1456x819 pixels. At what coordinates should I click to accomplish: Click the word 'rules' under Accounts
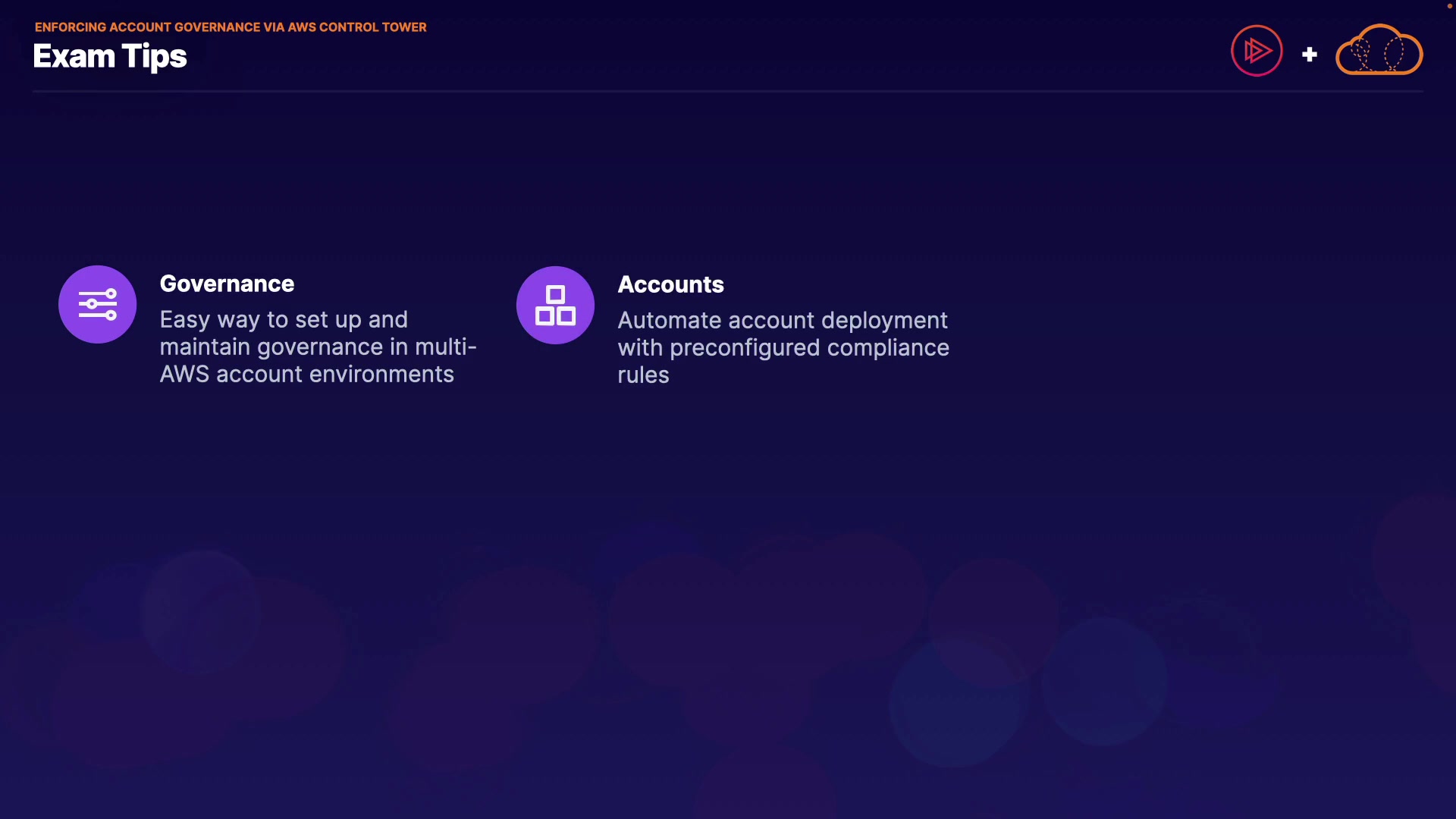point(643,375)
